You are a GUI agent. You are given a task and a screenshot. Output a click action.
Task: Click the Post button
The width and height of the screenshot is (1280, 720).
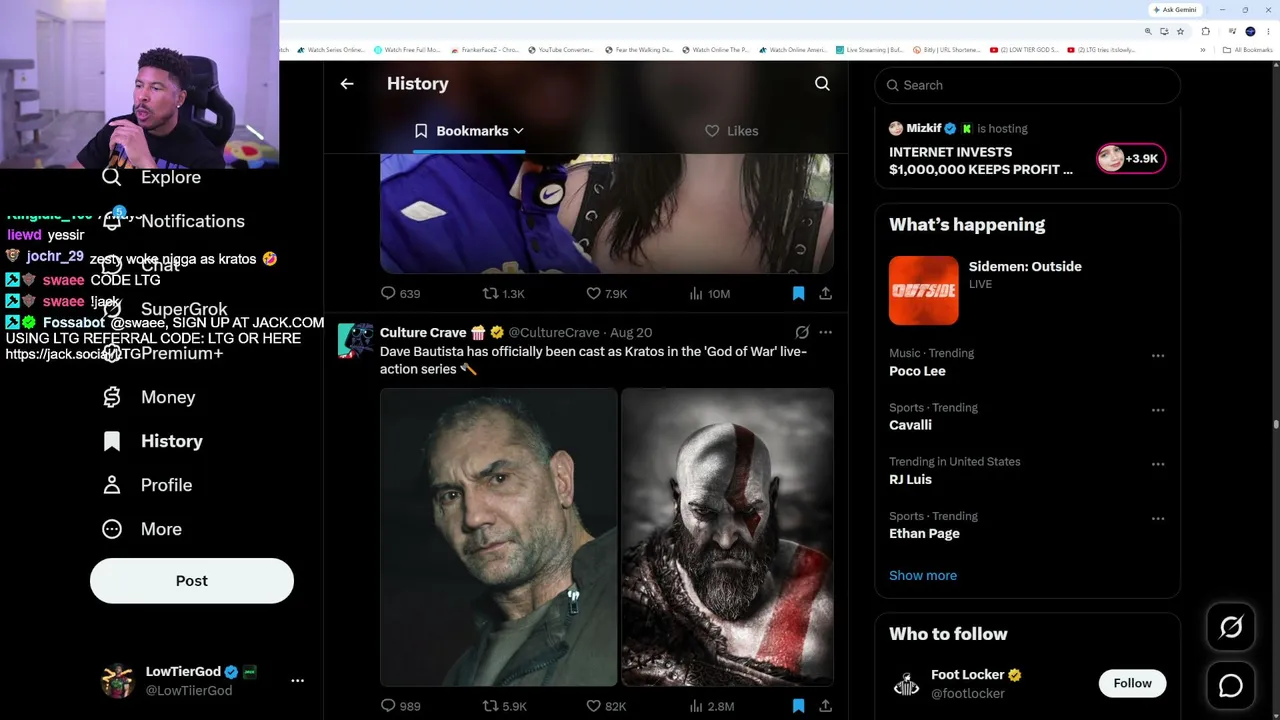click(x=192, y=581)
